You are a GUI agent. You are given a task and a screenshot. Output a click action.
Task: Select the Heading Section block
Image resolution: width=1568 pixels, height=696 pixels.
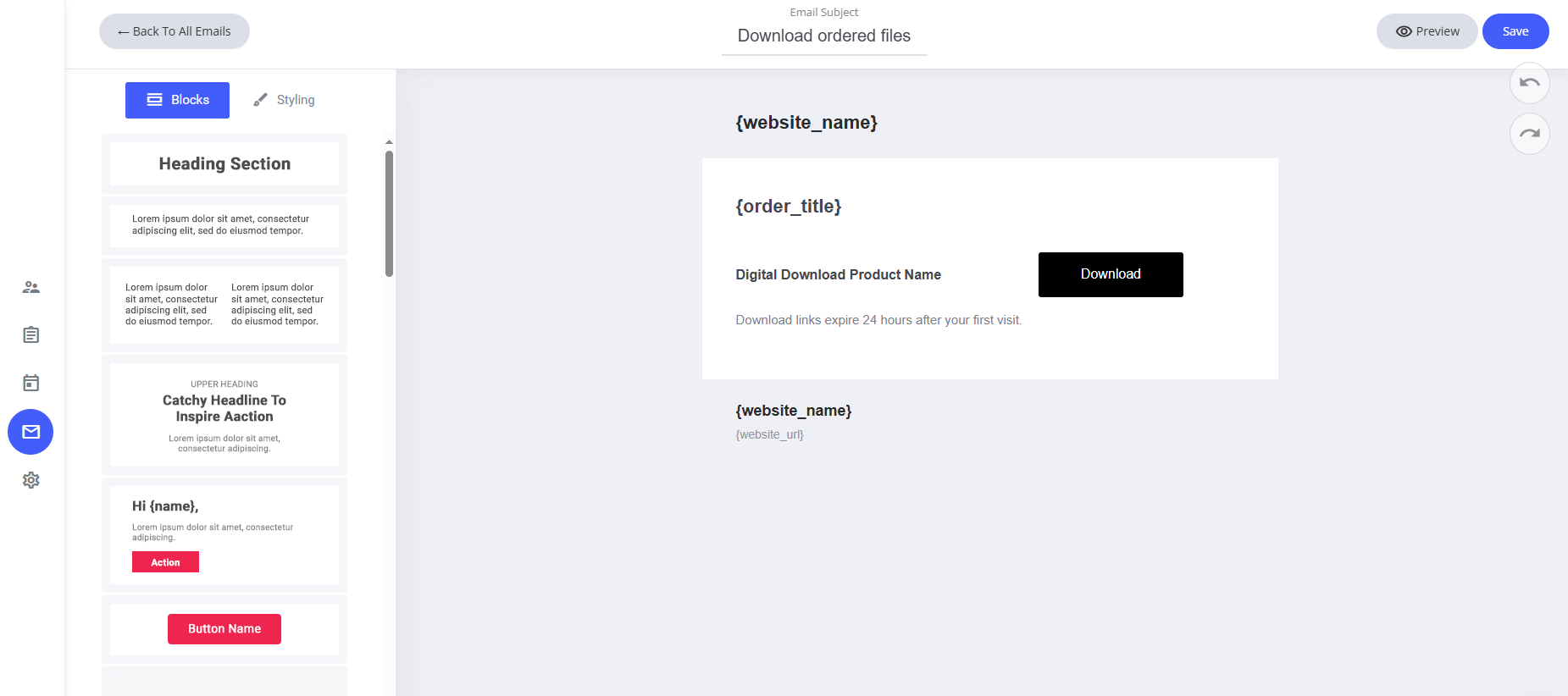tap(224, 163)
